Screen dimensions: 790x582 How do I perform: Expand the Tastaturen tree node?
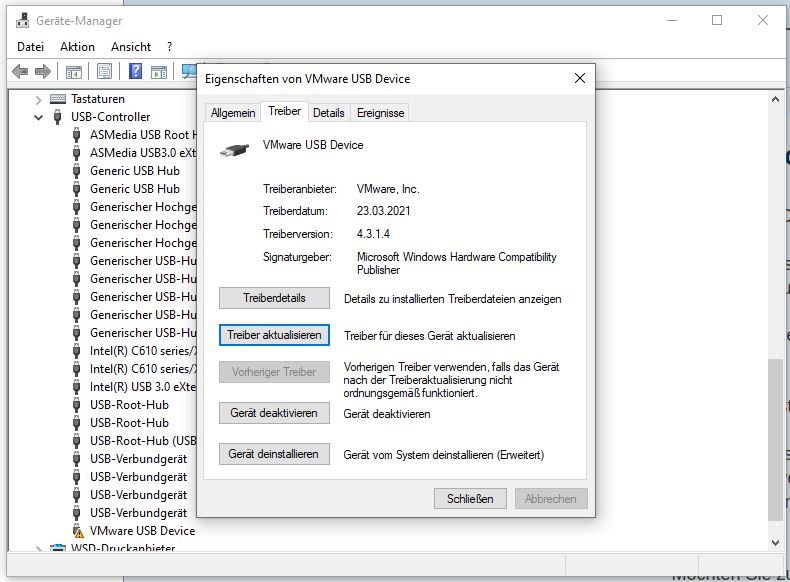tap(39, 99)
